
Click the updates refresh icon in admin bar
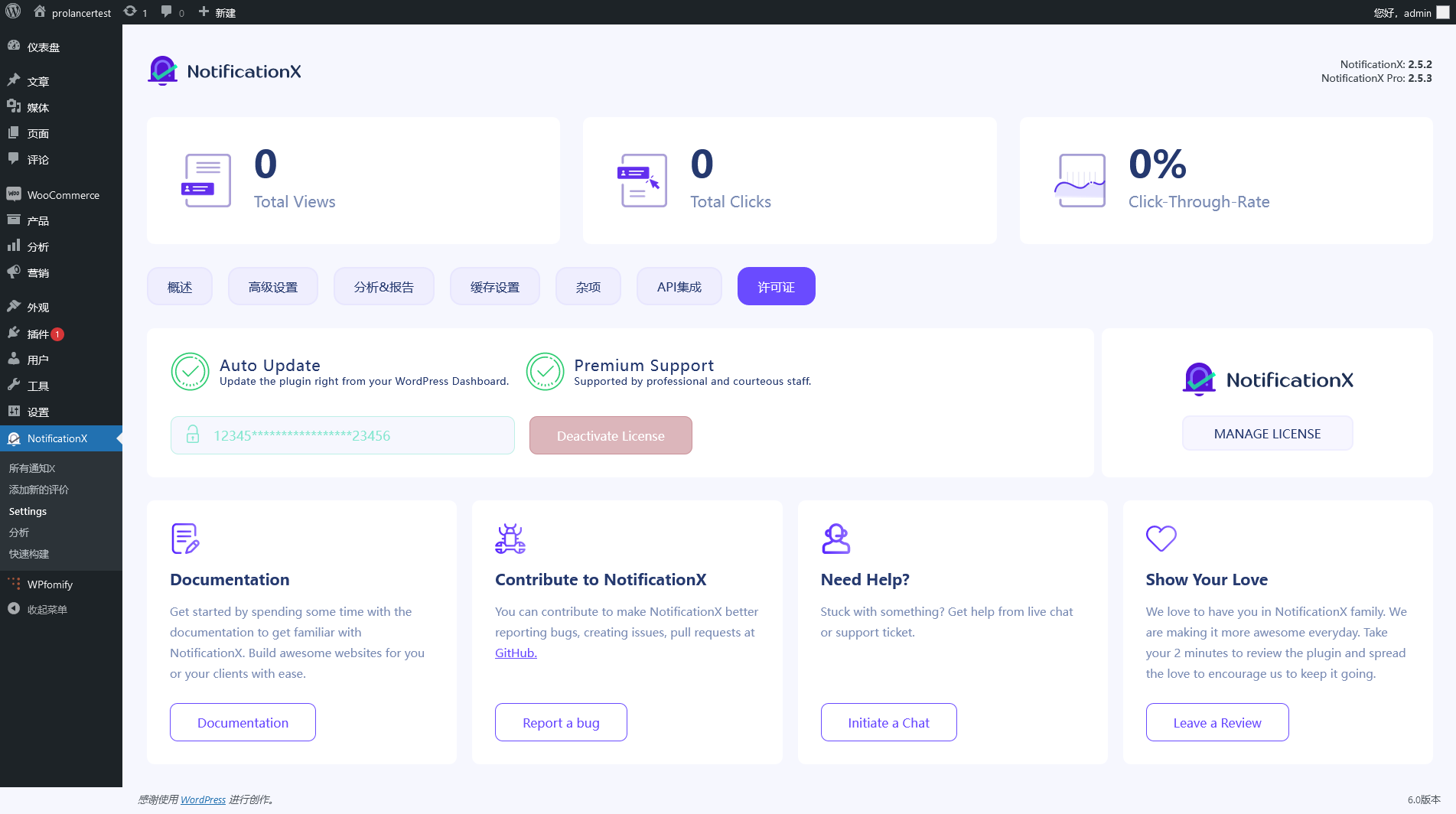pyautogui.click(x=131, y=12)
